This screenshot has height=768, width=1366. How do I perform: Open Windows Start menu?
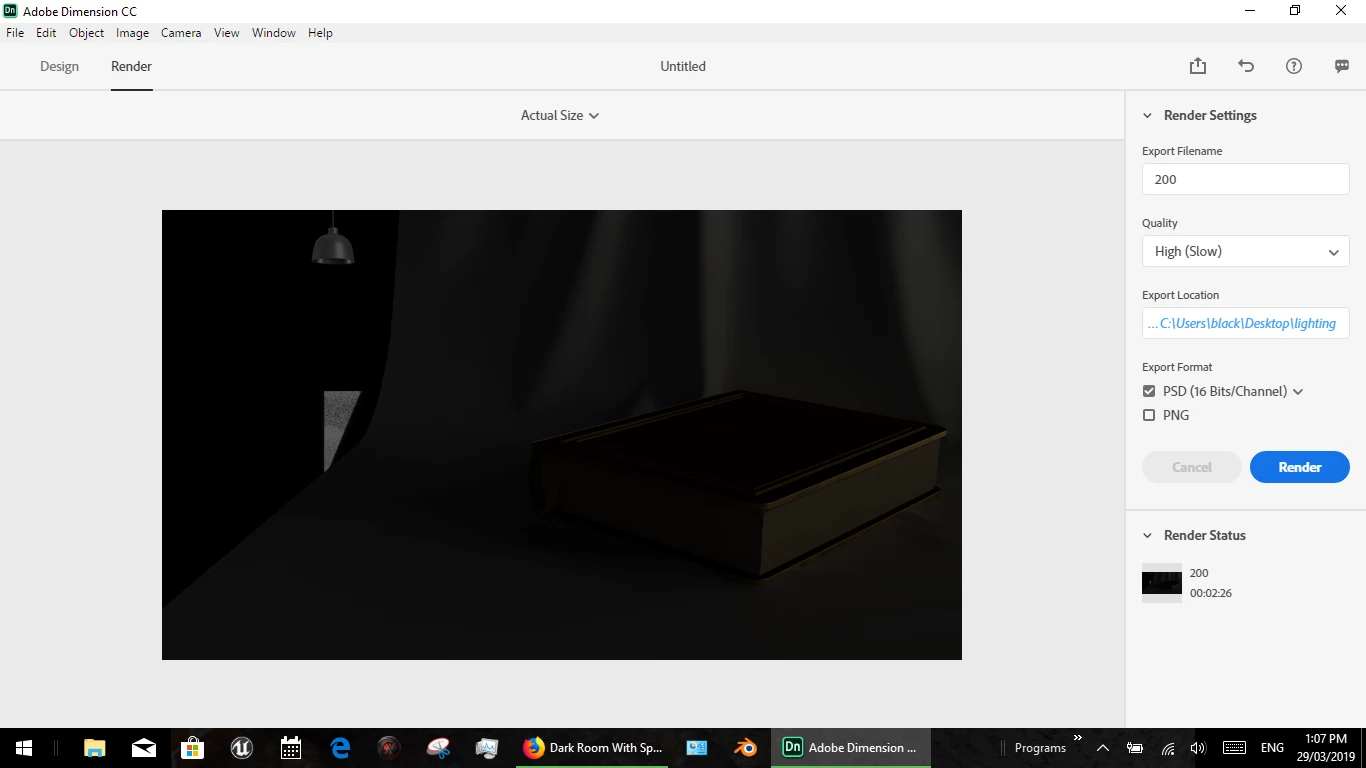click(24, 747)
